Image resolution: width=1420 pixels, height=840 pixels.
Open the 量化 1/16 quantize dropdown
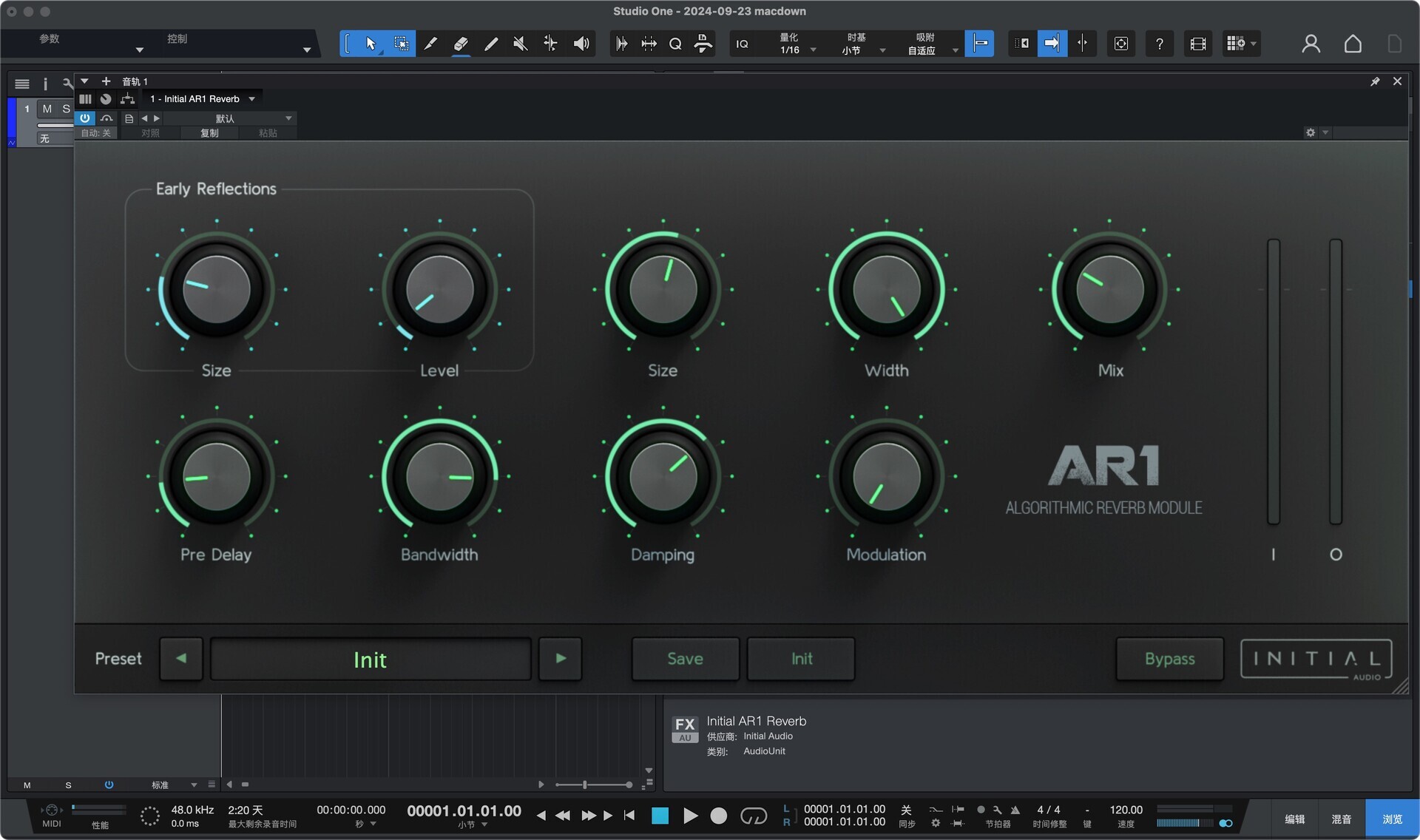pos(796,44)
